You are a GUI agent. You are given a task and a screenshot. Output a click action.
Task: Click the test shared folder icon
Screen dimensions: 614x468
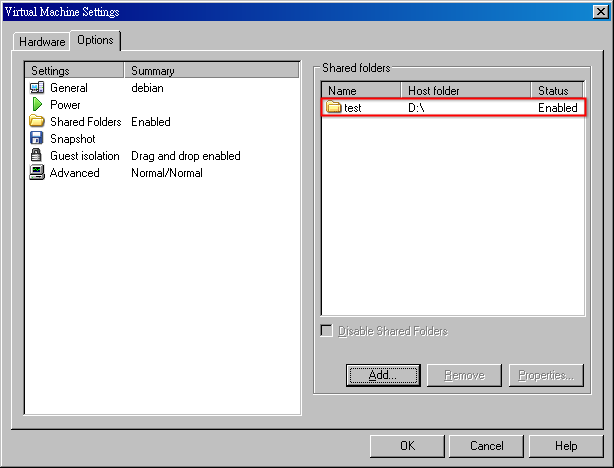click(334, 108)
